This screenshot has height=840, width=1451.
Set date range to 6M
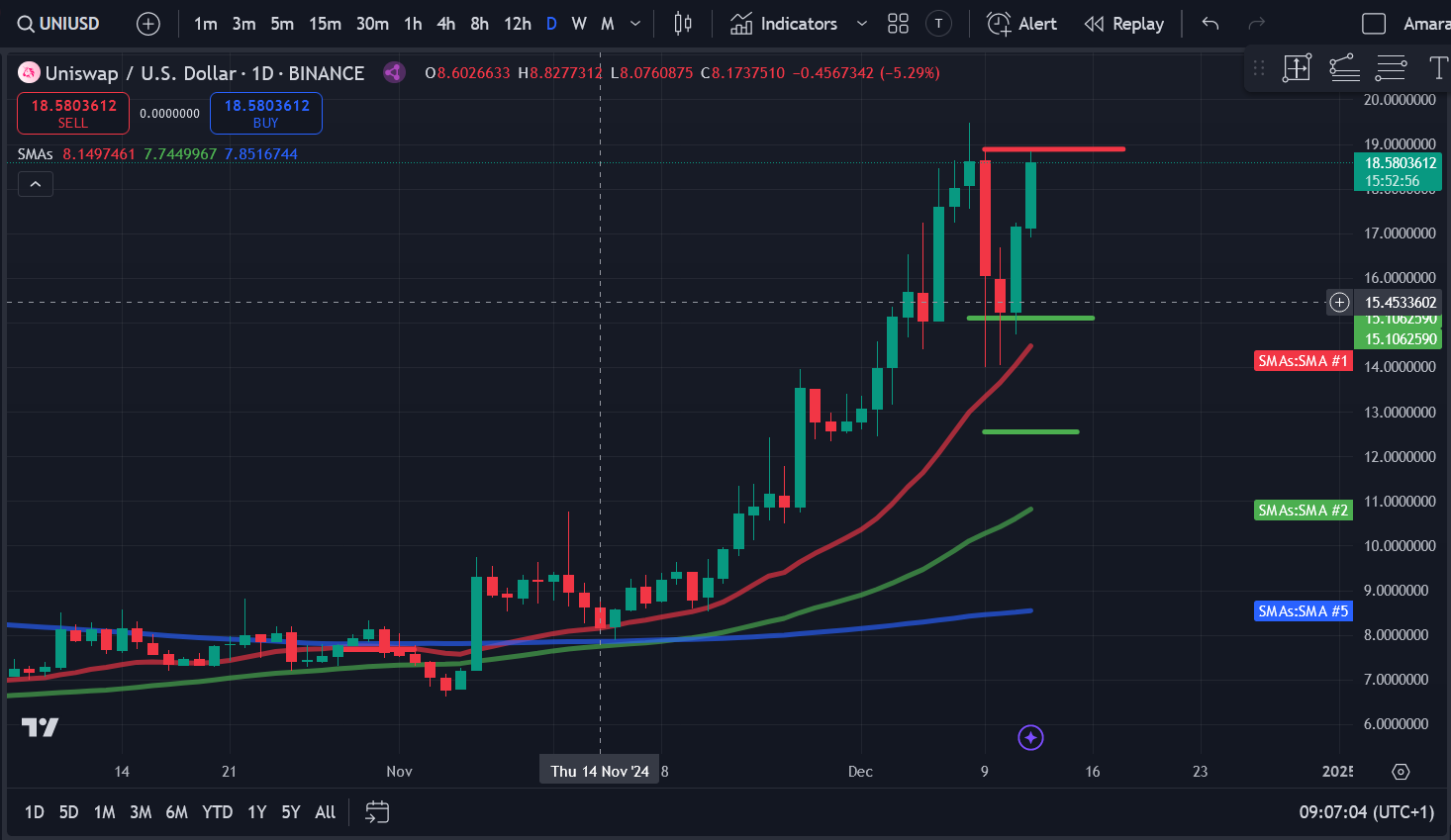click(176, 812)
